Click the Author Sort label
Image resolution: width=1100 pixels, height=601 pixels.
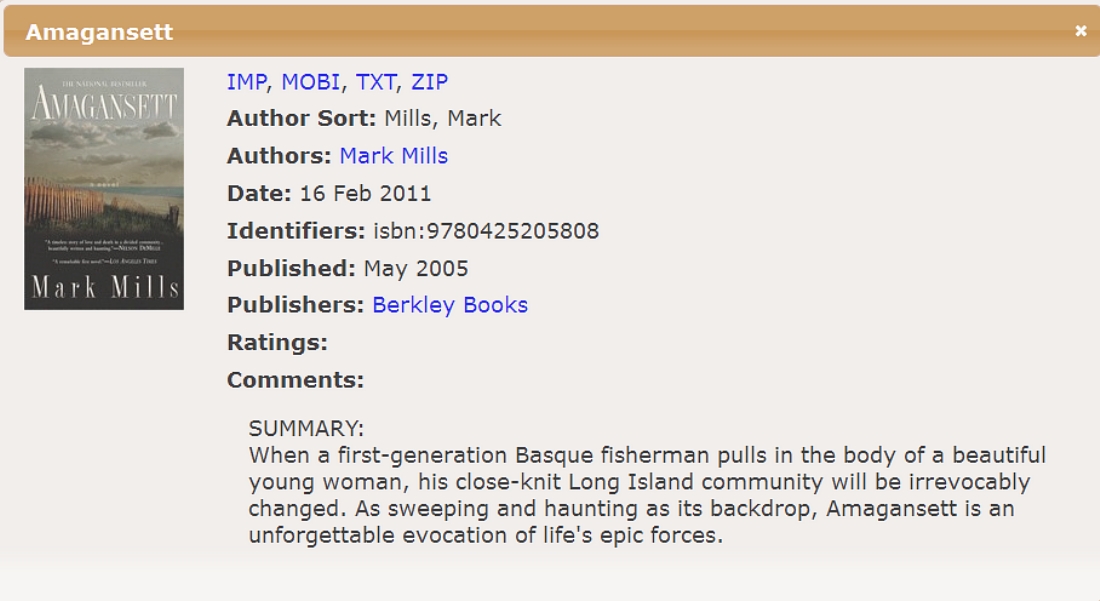[302, 119]
